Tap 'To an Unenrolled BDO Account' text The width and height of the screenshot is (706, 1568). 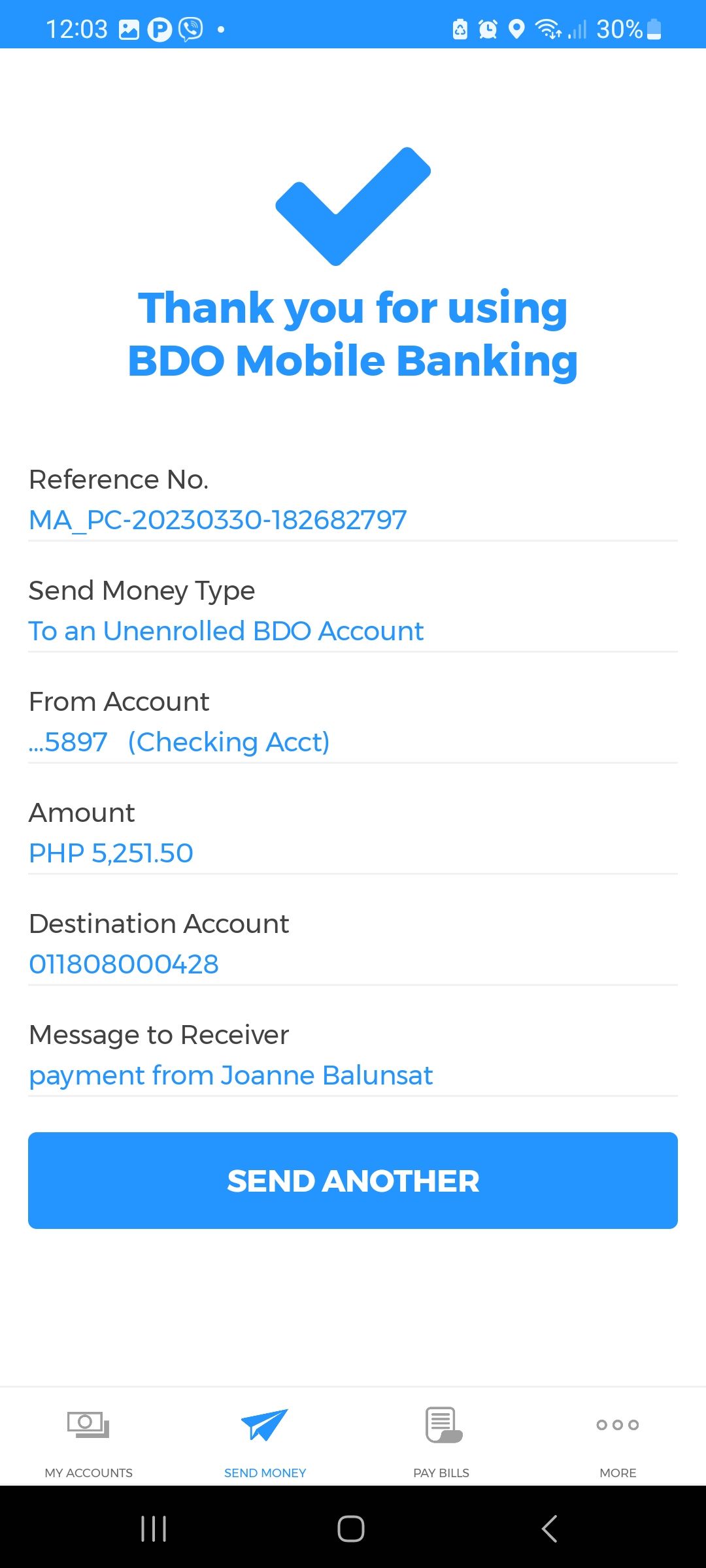pos(226,631)
